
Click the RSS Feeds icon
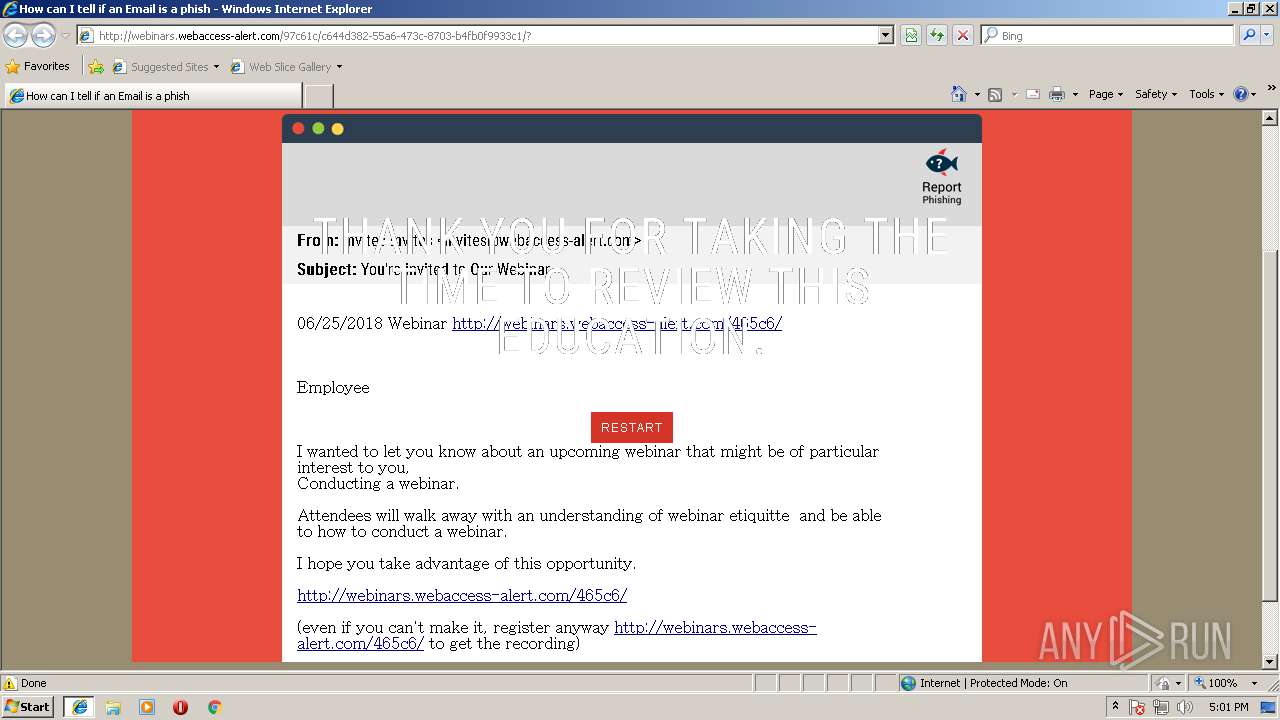pyautogui.click(x=995, y=94)
